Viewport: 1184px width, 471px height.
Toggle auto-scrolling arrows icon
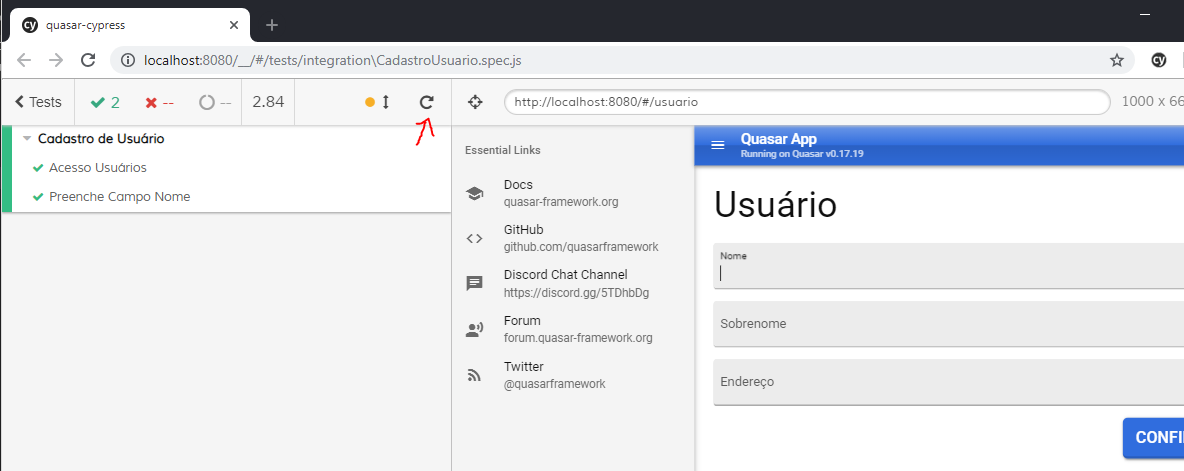386,102
